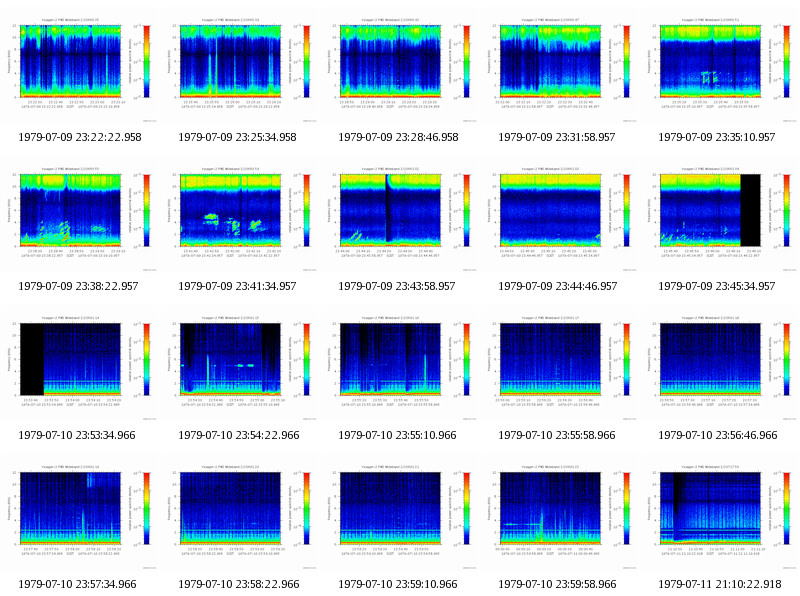Click the caption text 1979-07-09 23:31:58.957
This screenshot has height=596, width=800.
click(x=557, y=137)
